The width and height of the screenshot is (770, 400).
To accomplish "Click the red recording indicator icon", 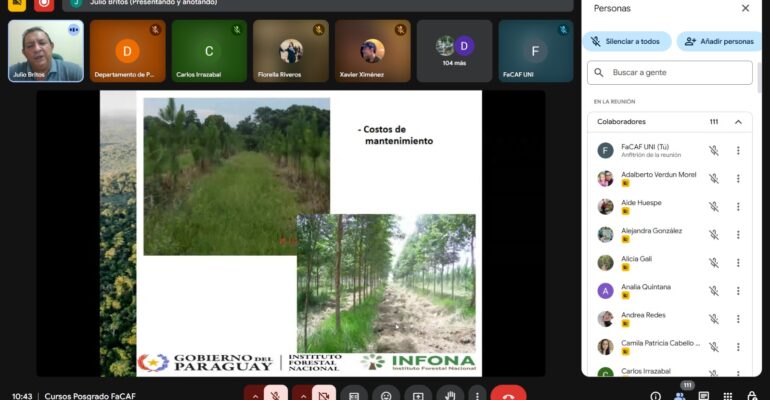I will 44,4.
